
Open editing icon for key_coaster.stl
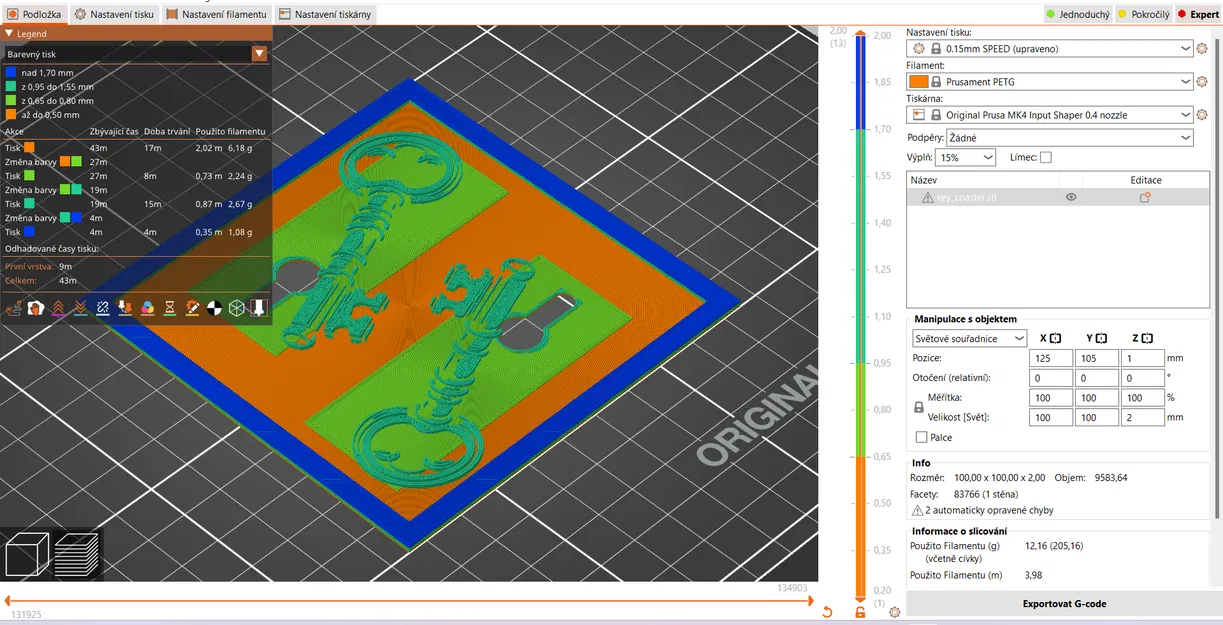point(1146,198)
